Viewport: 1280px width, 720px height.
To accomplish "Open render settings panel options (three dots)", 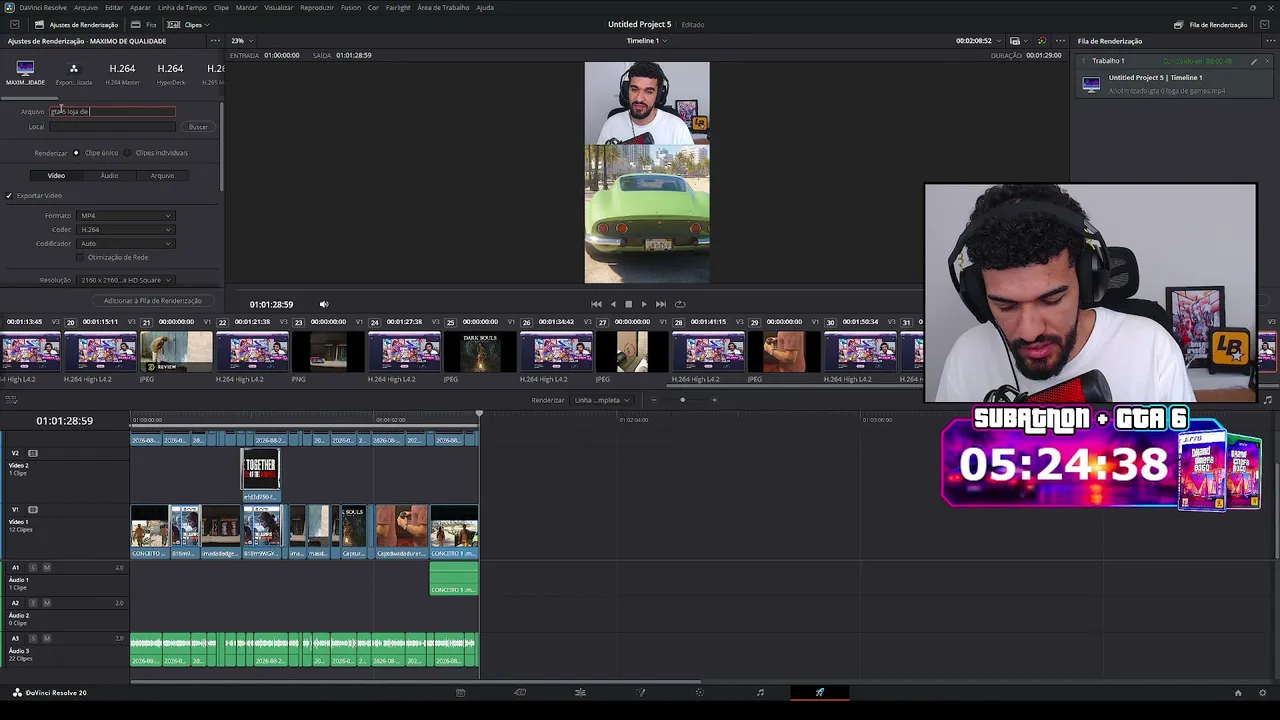I will pos(214,41).
